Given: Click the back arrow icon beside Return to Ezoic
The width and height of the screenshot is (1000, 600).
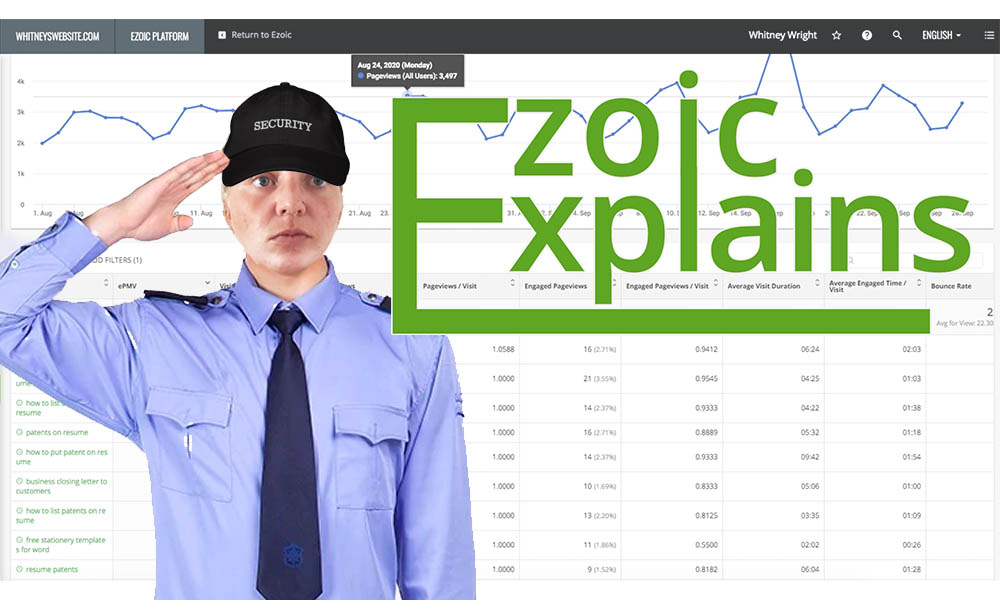Looking at the screenshot, I should [222, 35].
